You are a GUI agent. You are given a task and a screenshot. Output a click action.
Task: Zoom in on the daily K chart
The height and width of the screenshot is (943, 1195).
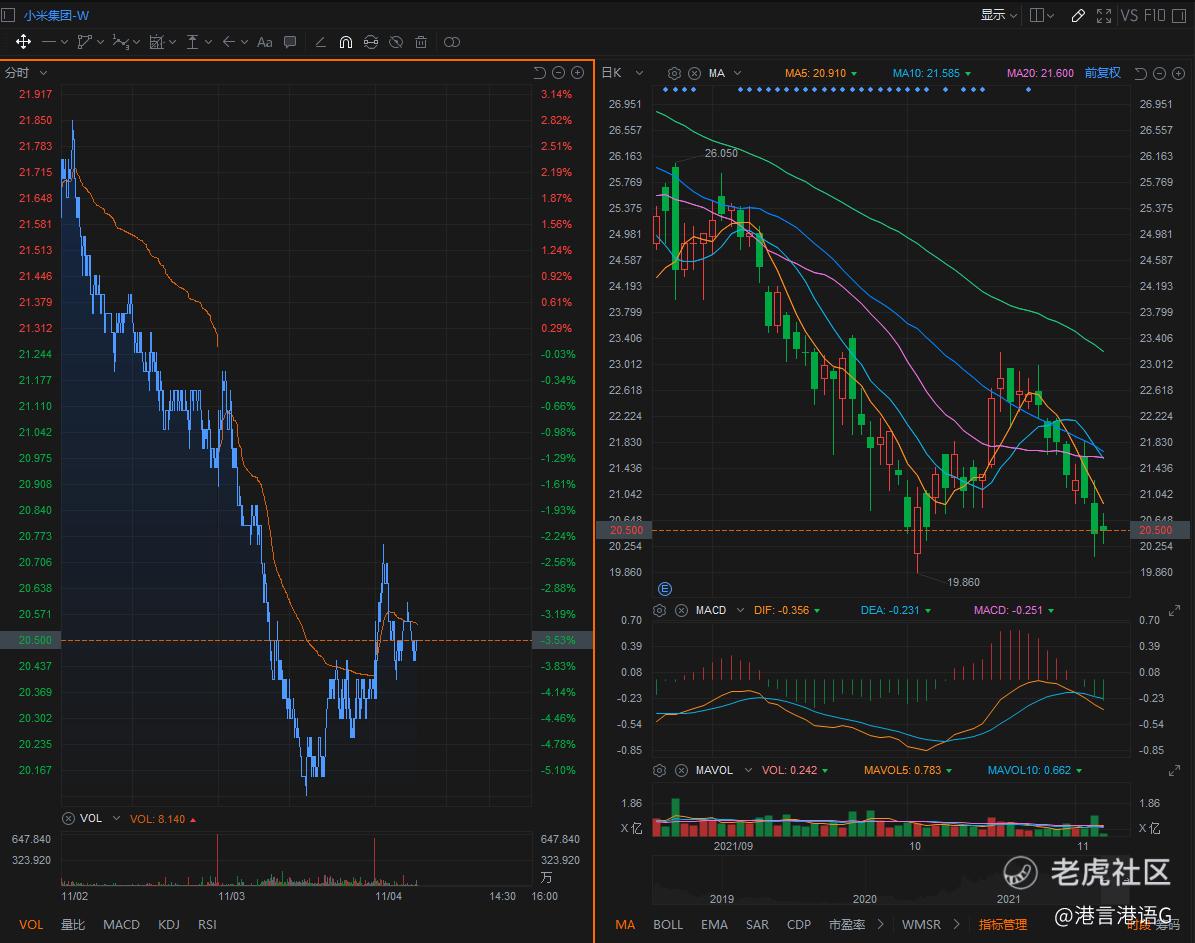pyautogui.click(x=1178, y=73)
